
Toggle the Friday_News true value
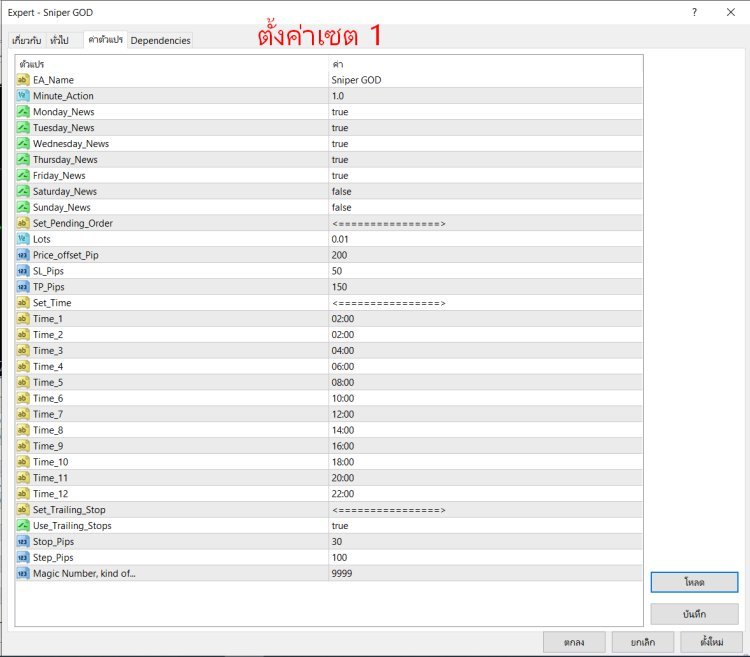340,175
